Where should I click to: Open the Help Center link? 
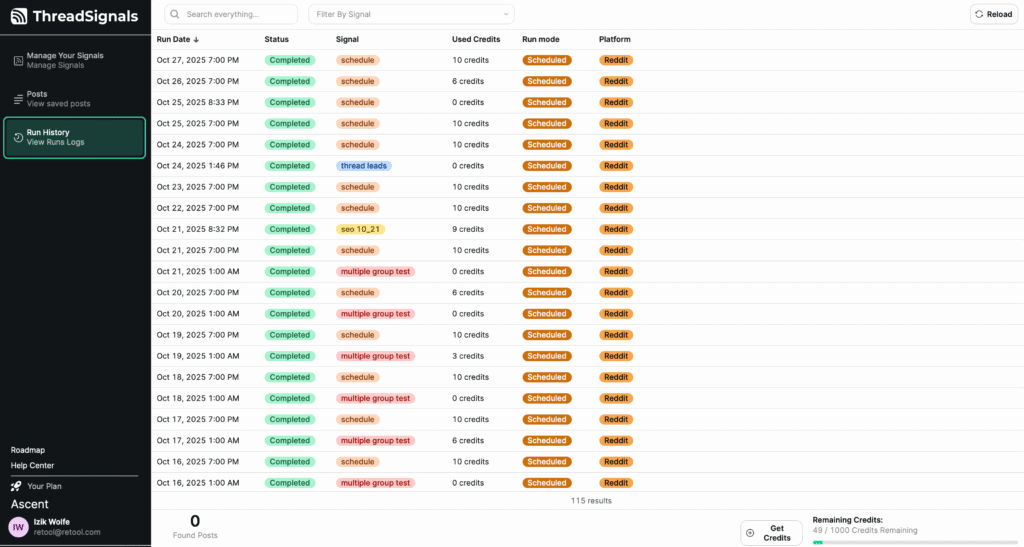tap(32, 465)
